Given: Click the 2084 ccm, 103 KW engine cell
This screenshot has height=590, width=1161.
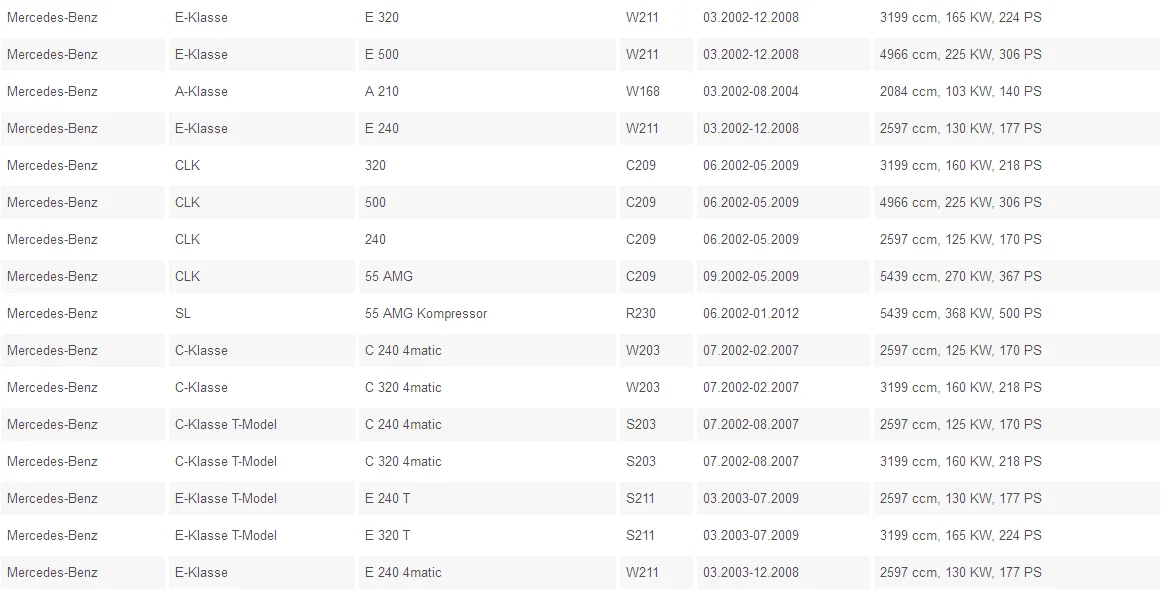Looking at the screenshot, I should tap(1017, 91).
